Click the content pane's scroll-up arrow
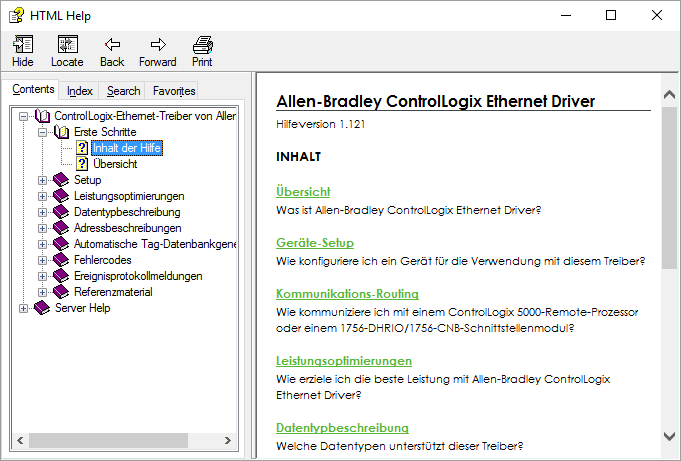The height and width of the screenshot is (461, 681). (x=669, y=94)
